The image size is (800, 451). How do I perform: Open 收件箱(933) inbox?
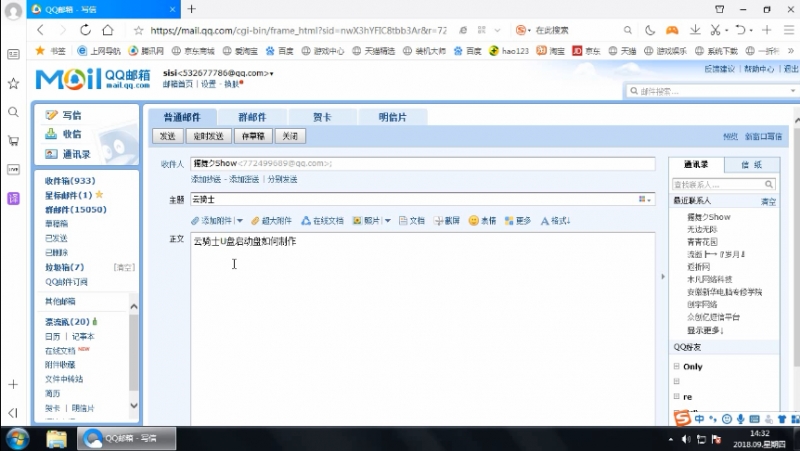point(70,181)
